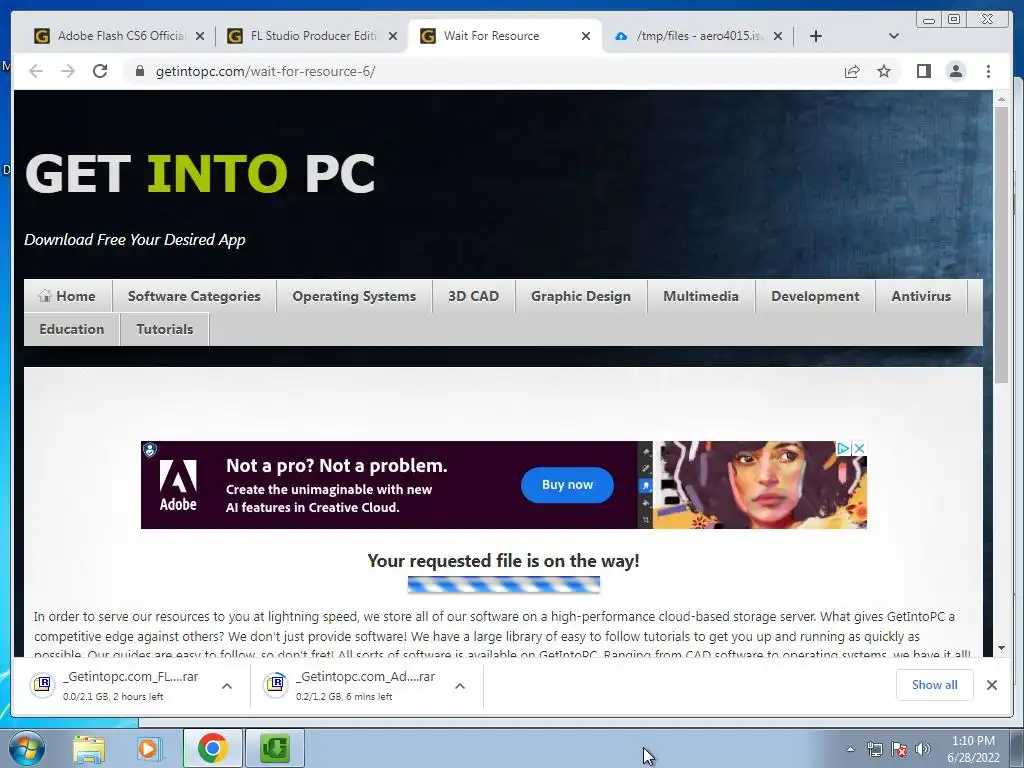This screenshot has width=1024, height=768.
Task: Click Buy now in the Adobe ad
Action: coord(567,485)
